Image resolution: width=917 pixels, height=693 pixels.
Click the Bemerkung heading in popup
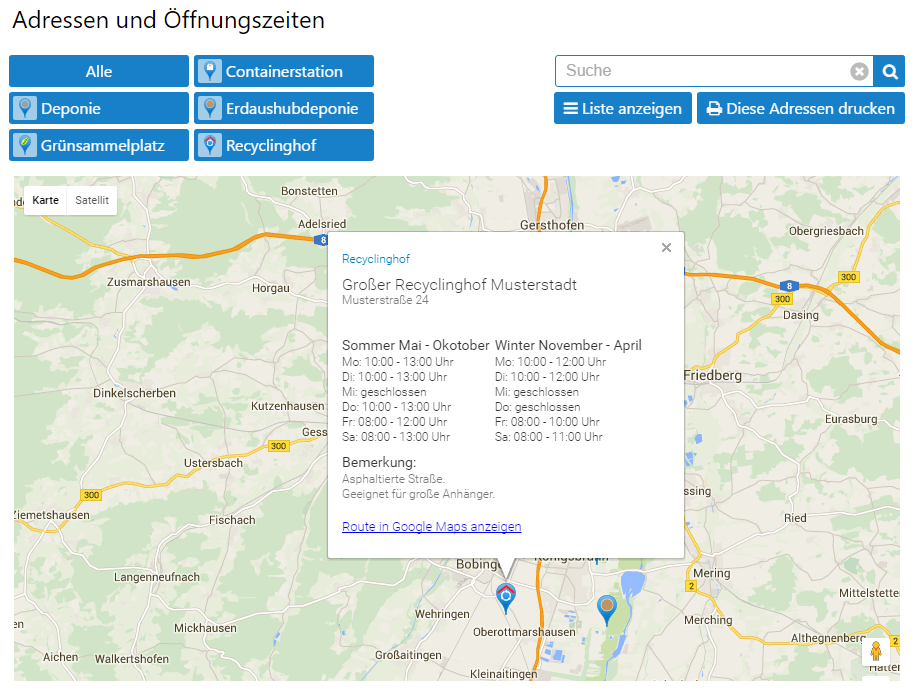point(379,462)
